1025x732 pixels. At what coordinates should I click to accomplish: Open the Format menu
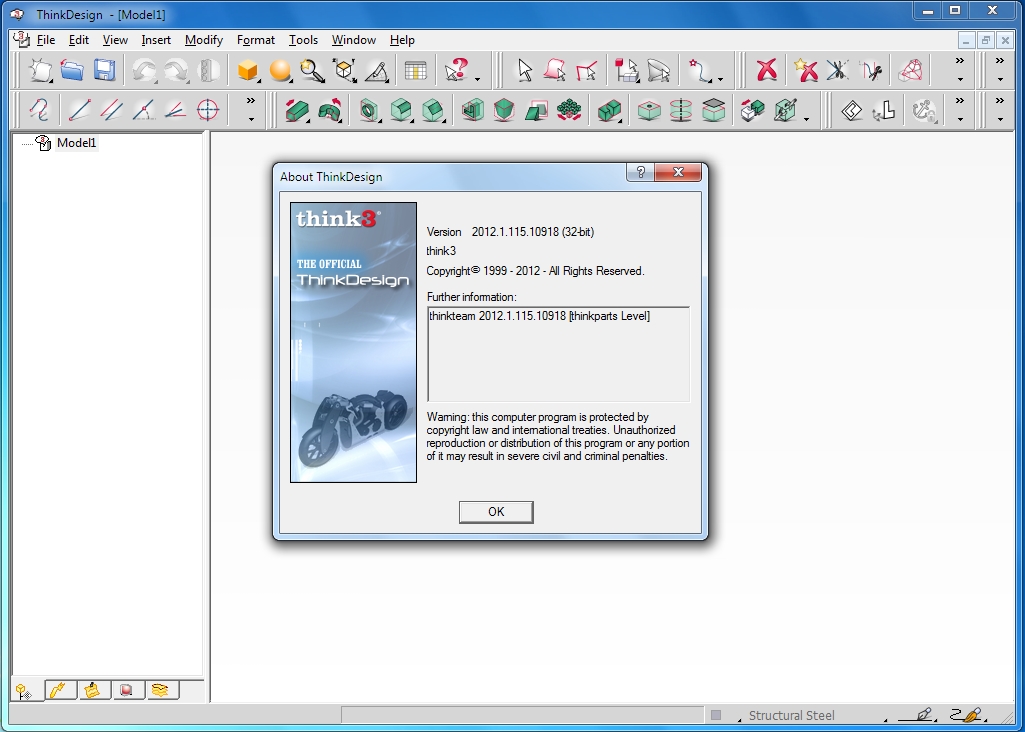pos(256,40)
